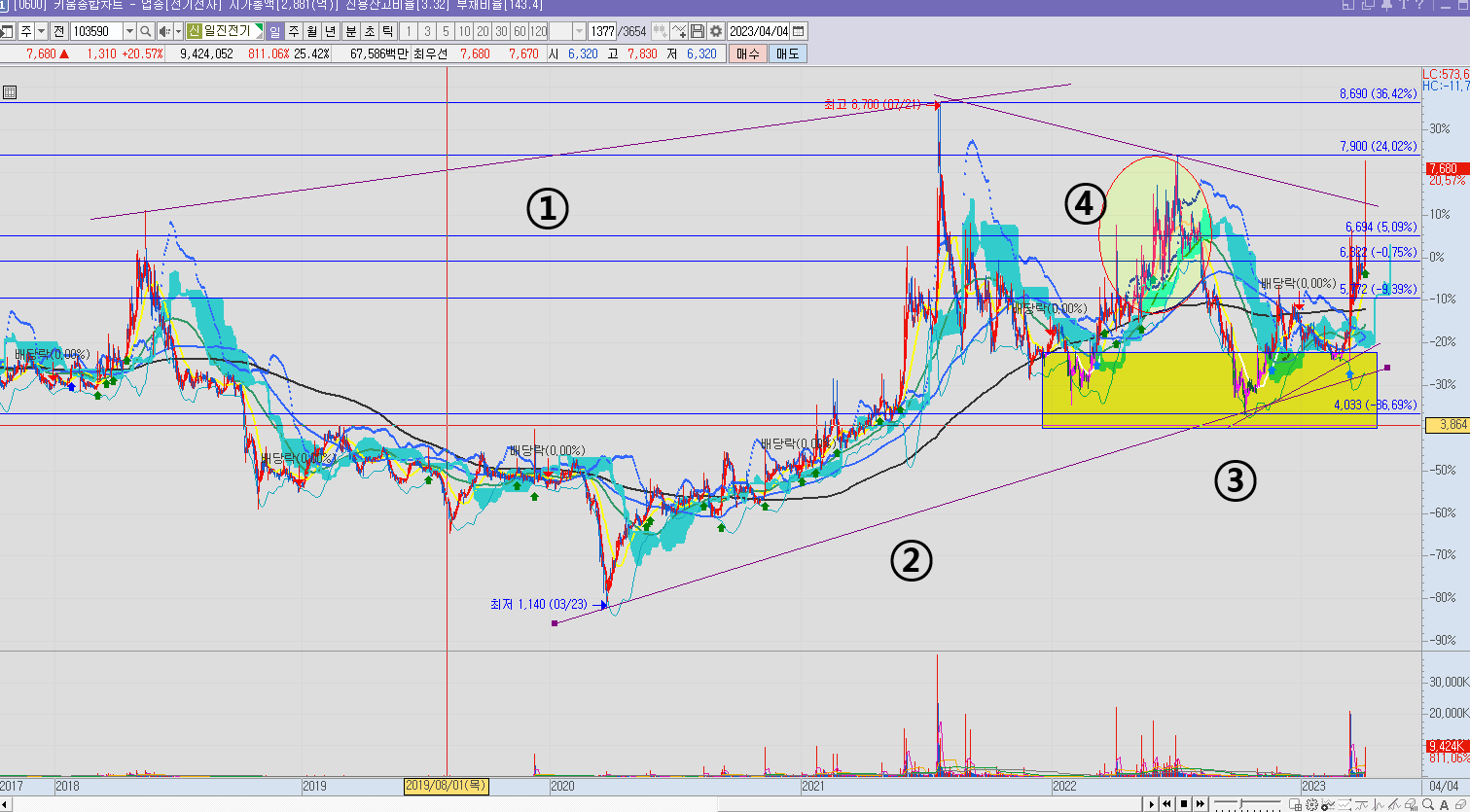The width and height of the screenshot is (1470, 812).
Task: Click the slanted trend line icon at bottom
Action: (x=1394, y=804)
